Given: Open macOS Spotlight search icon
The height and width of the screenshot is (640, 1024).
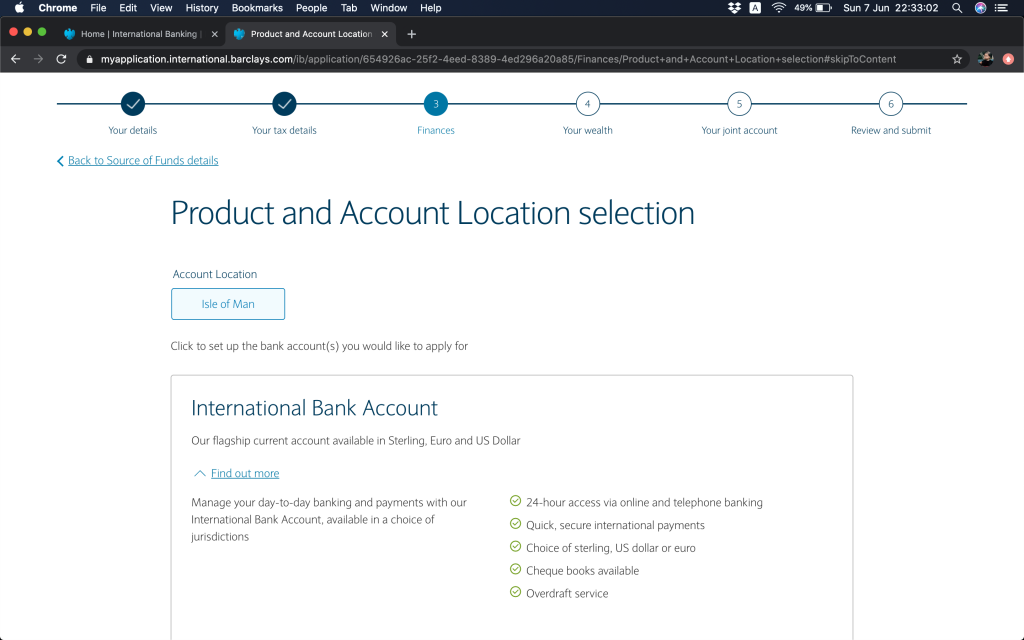Looking at the screenshot, I should (957, 8).
